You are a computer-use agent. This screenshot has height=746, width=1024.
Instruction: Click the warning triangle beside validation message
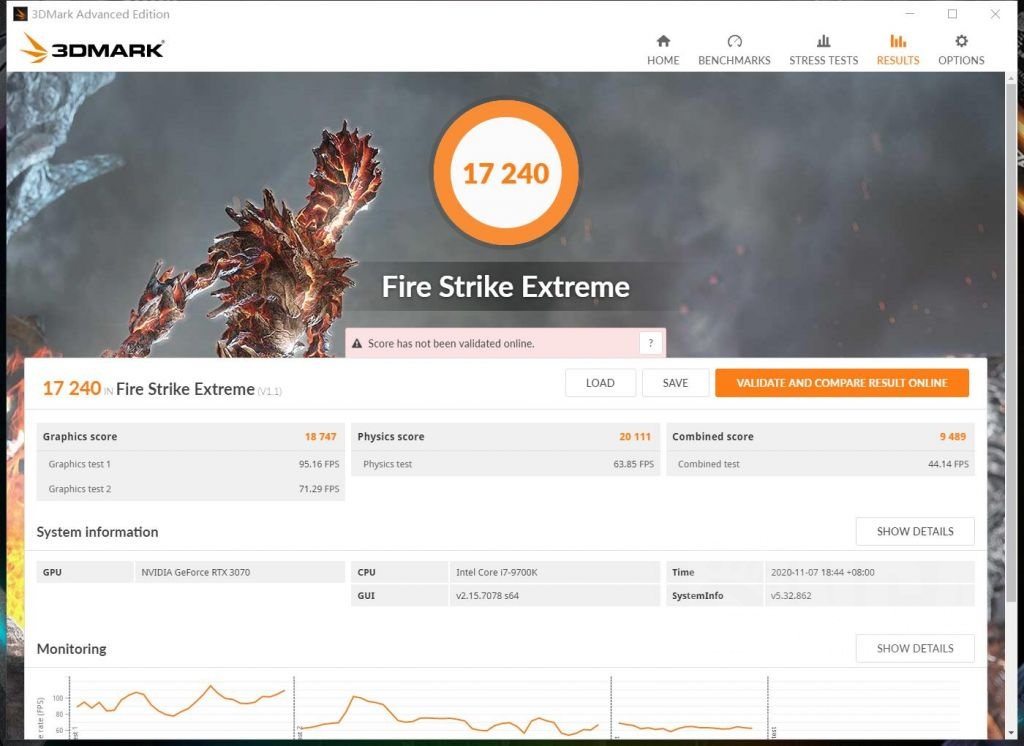[357, 344]
